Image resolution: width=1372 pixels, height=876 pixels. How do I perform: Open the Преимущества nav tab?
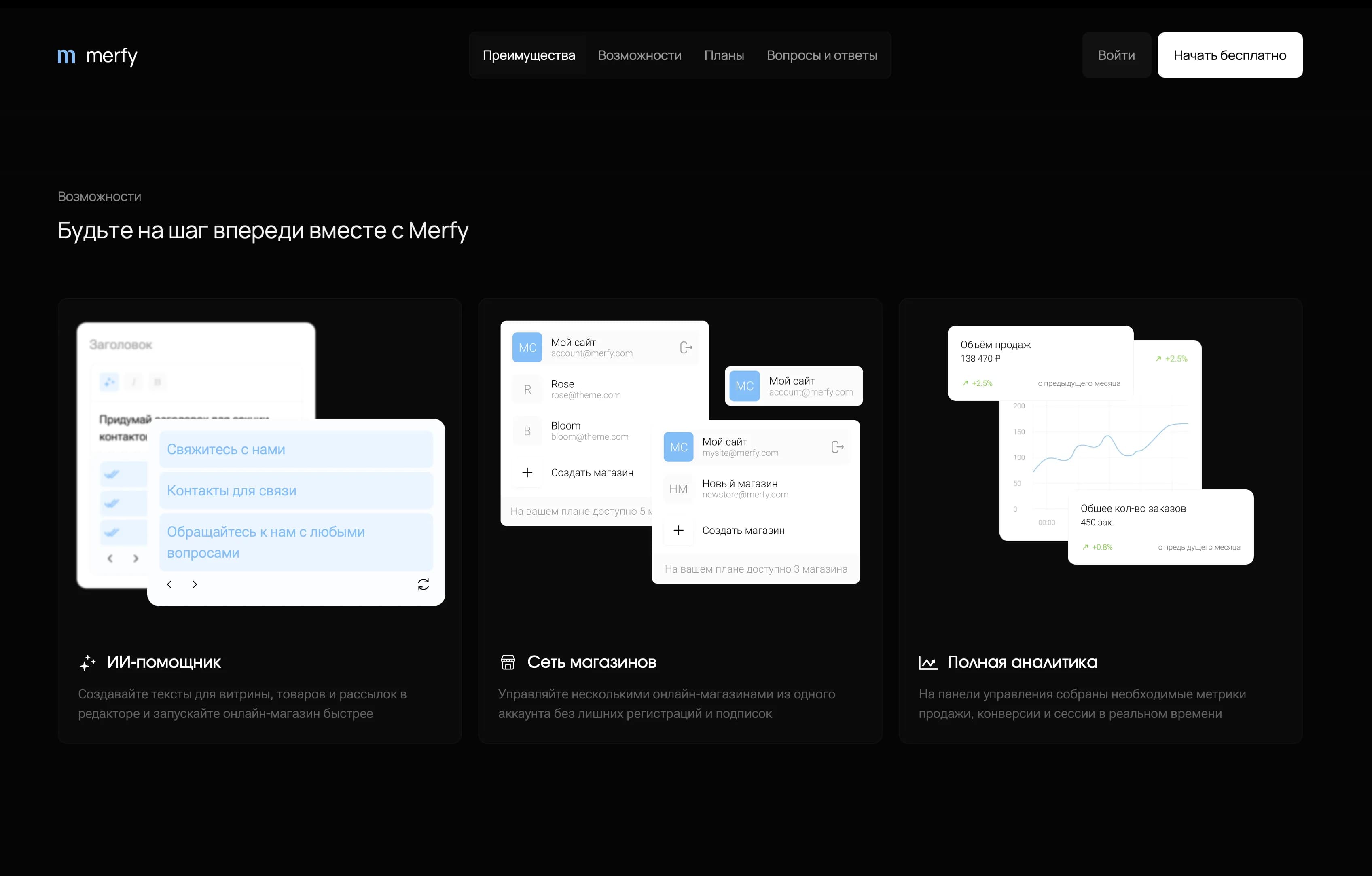pyautogui.click(x=529, y=55)
